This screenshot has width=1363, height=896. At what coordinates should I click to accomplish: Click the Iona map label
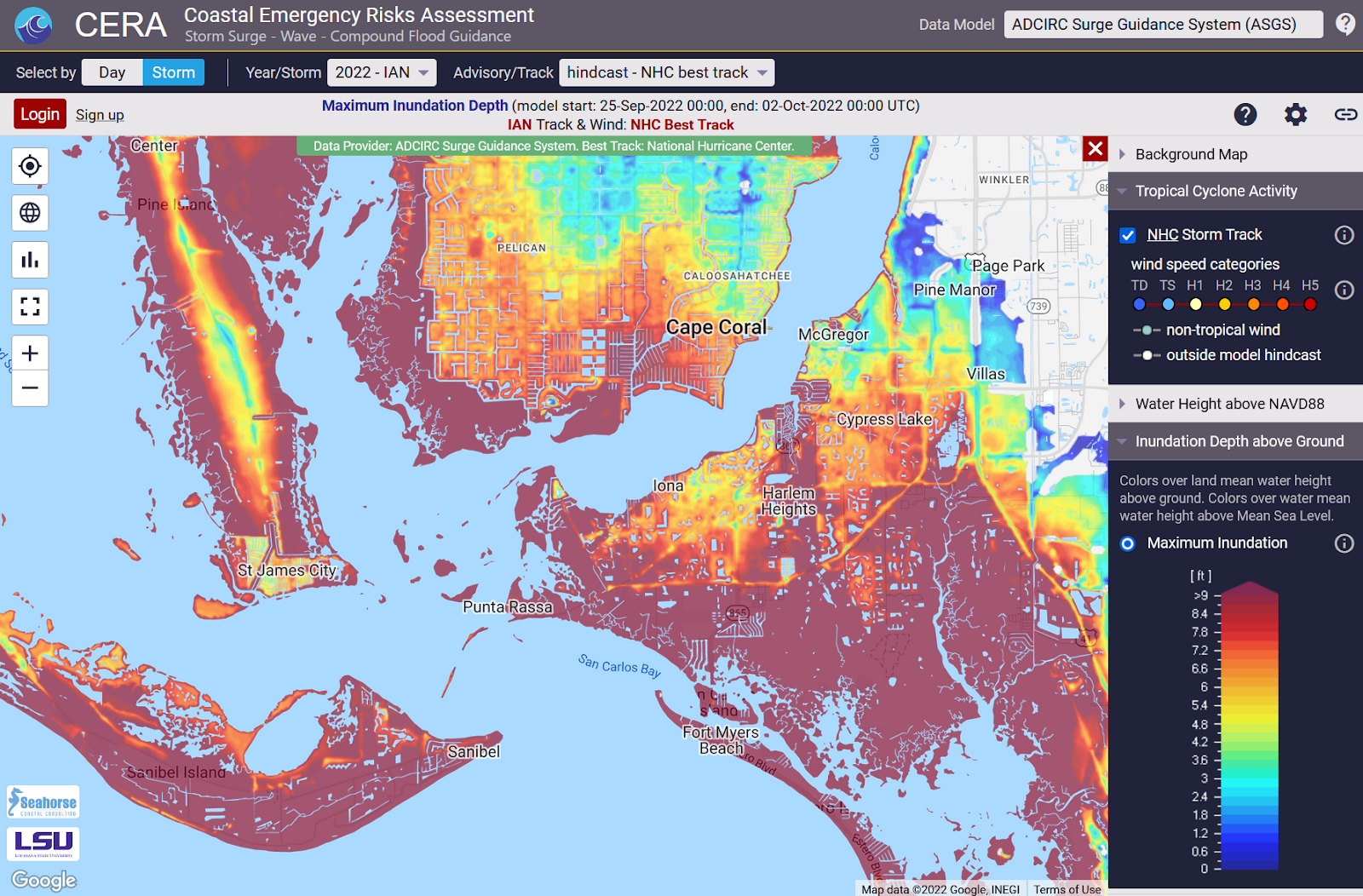(668, 485)
